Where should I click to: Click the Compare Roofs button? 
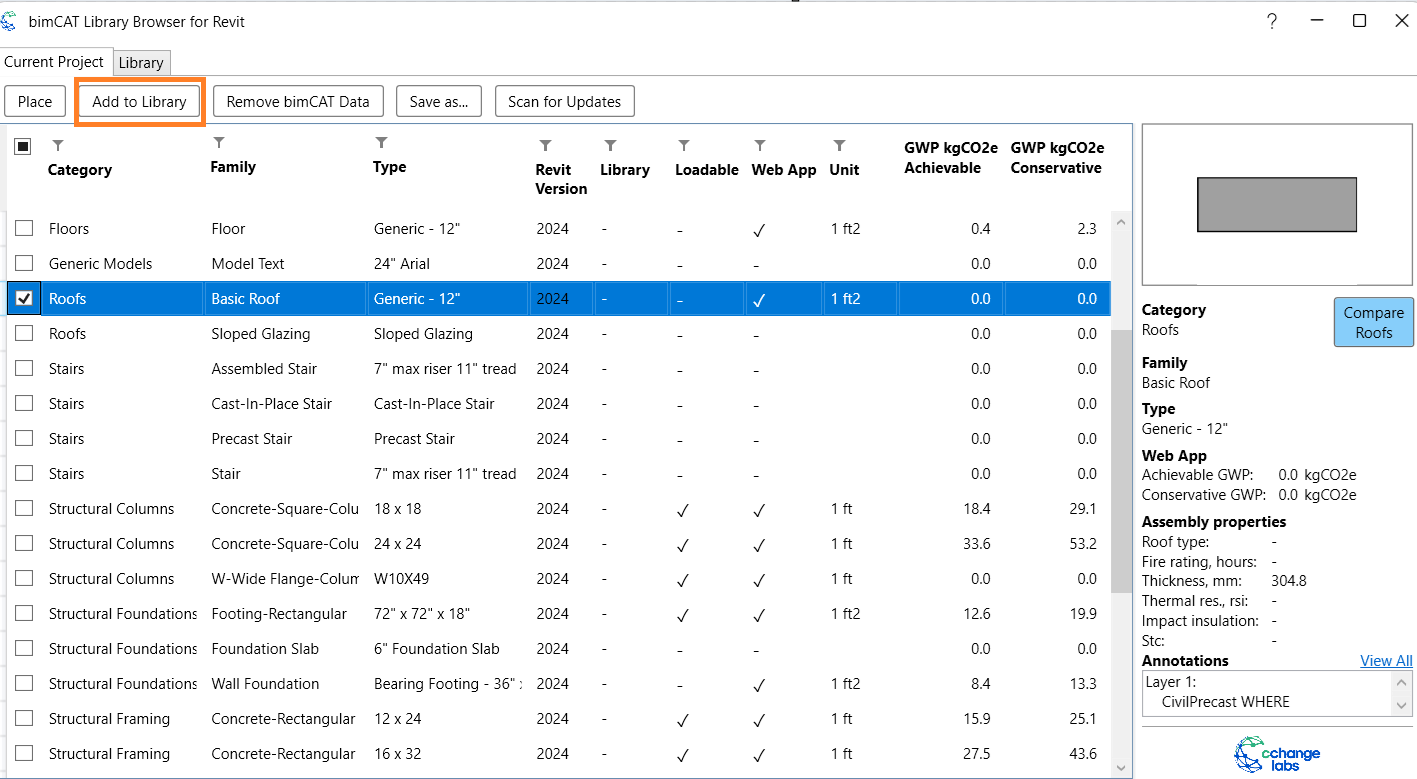1374,322
